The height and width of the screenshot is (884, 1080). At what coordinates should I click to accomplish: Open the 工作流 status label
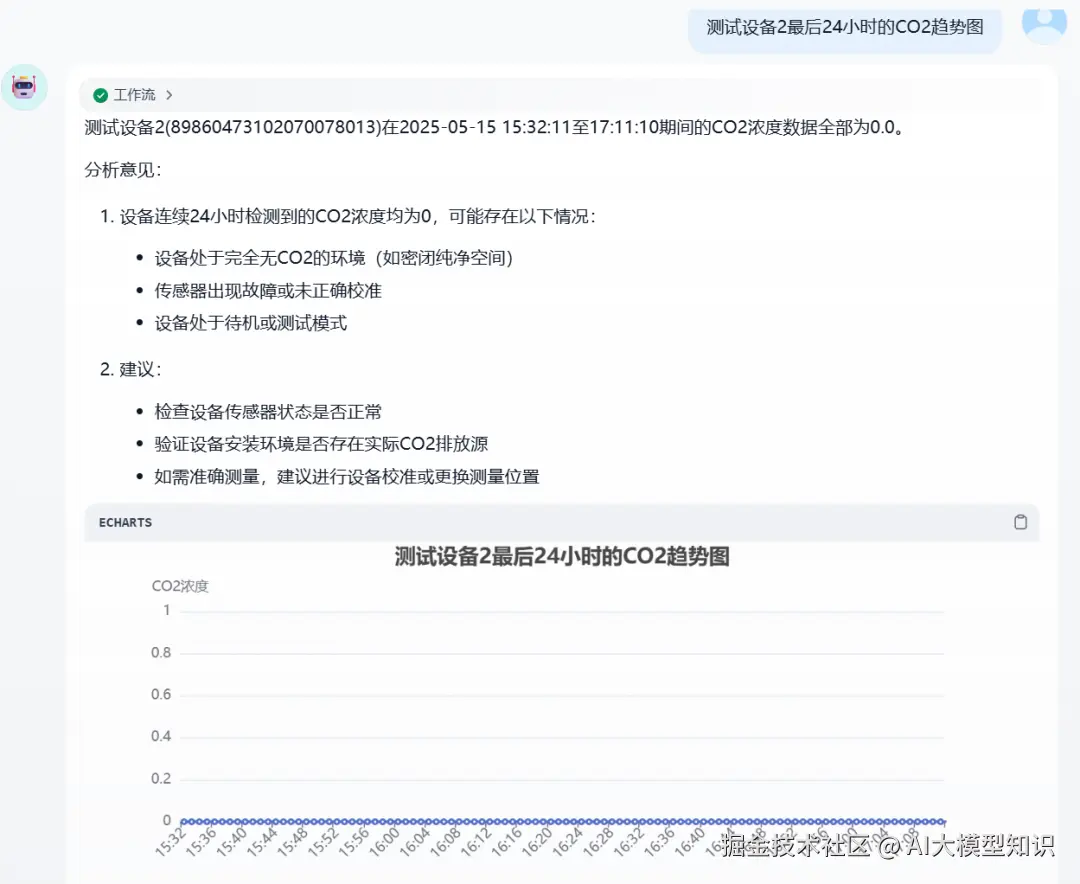point(134,95)
